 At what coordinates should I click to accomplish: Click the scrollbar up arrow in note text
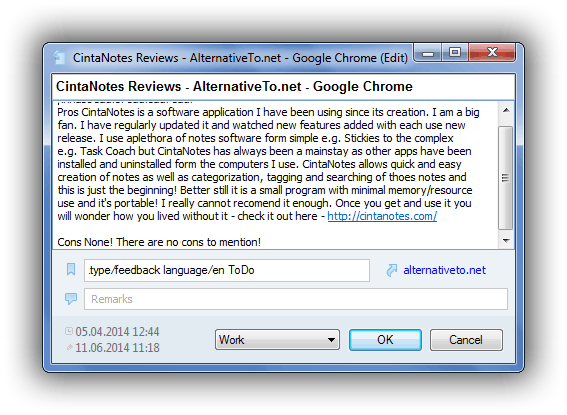(x=506, y=110)
